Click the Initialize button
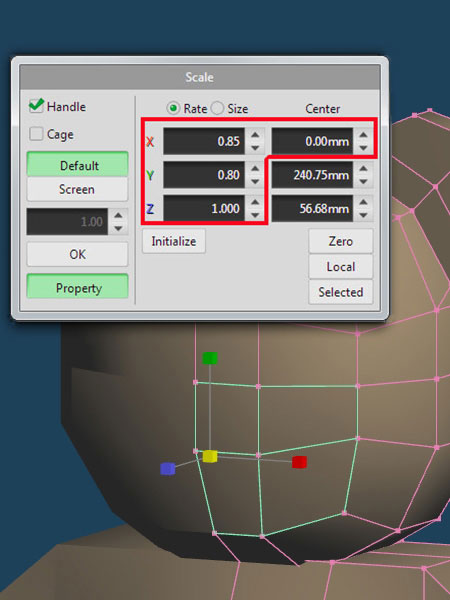Screen dimensions: 450x600 (x=174, y=241)
